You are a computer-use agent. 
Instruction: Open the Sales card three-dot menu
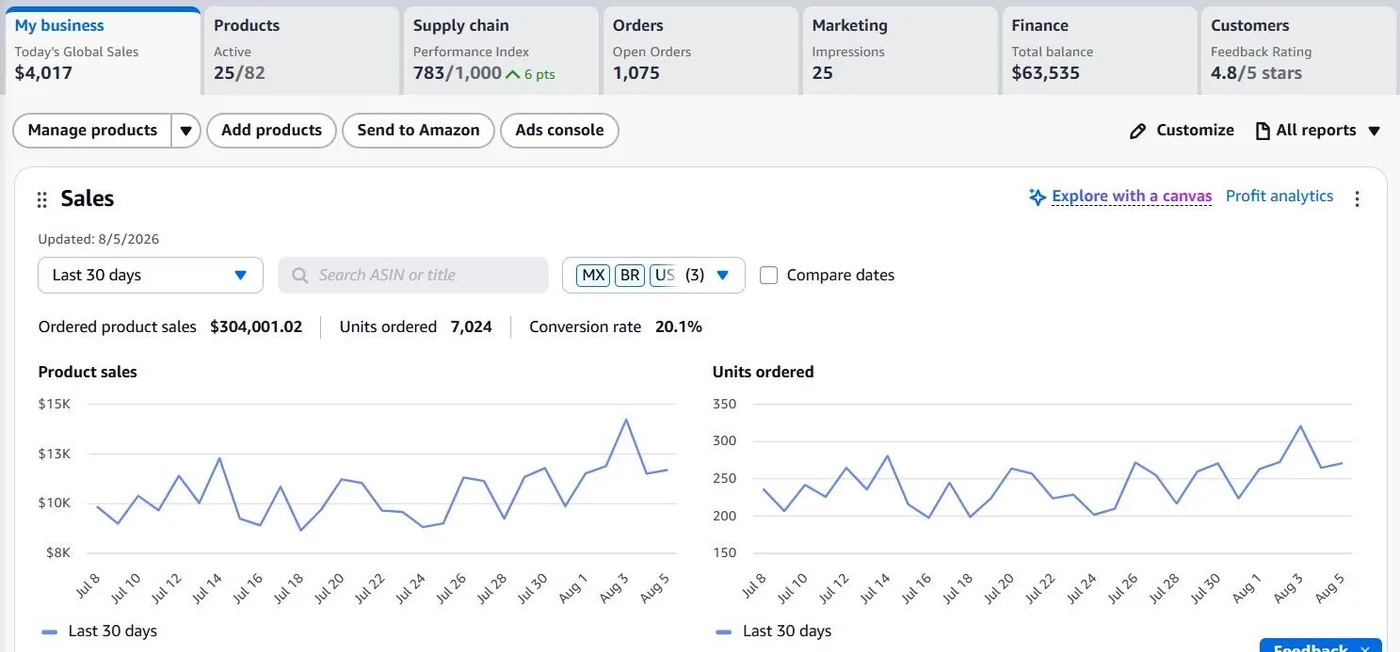1357,199
